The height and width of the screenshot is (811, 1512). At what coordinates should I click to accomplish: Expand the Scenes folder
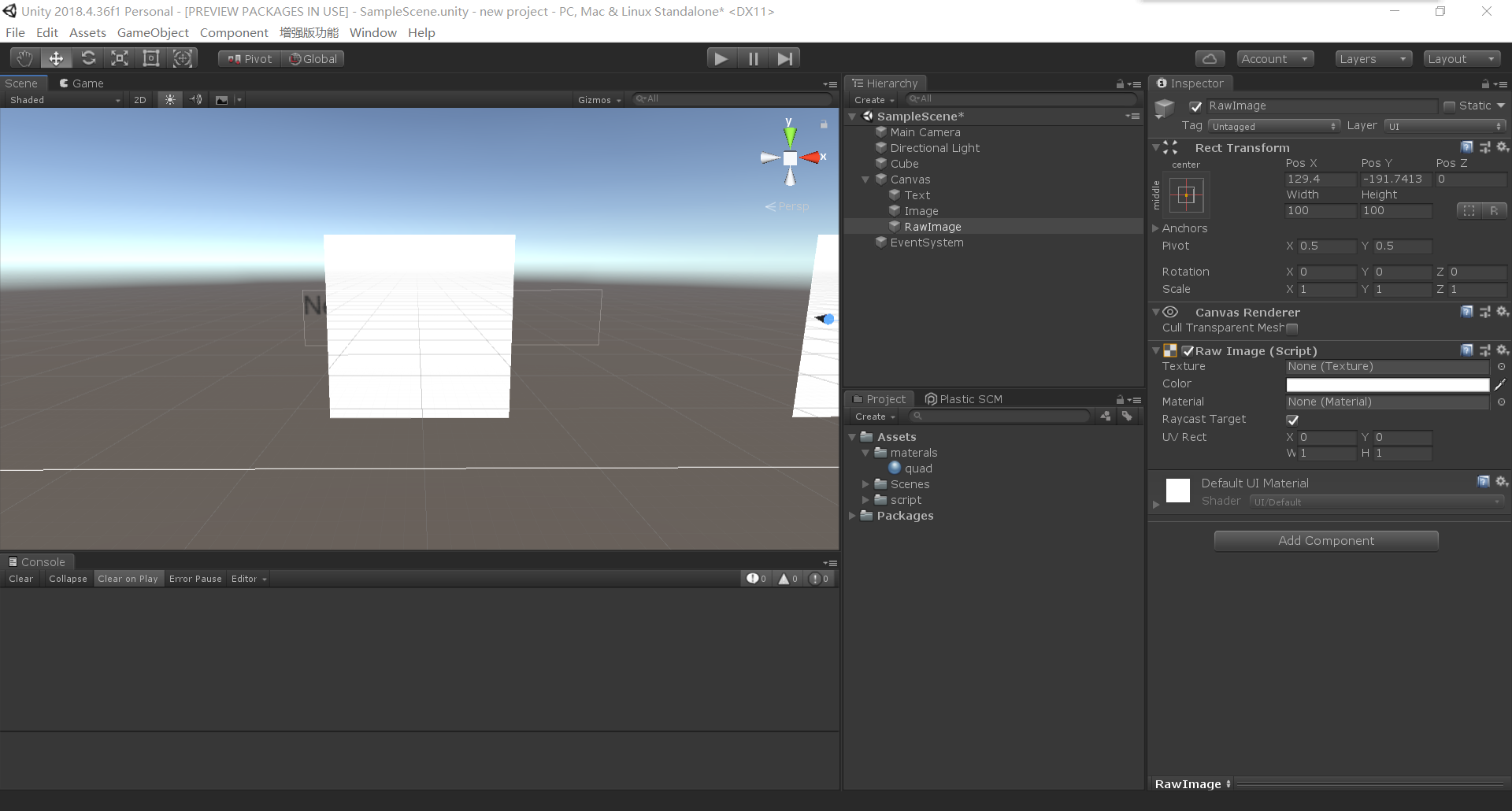point(865,484)
